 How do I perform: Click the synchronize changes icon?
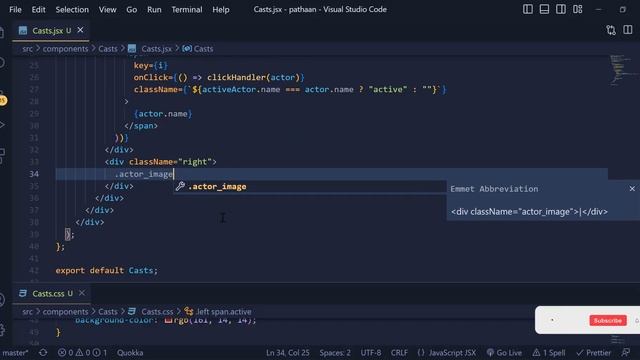[x=43, y=352]
